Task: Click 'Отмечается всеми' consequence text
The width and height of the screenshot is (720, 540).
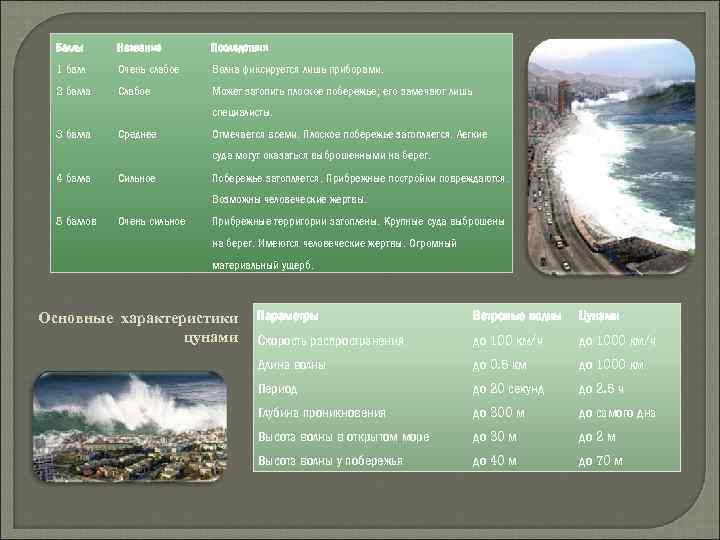Action: click(255, 135)
